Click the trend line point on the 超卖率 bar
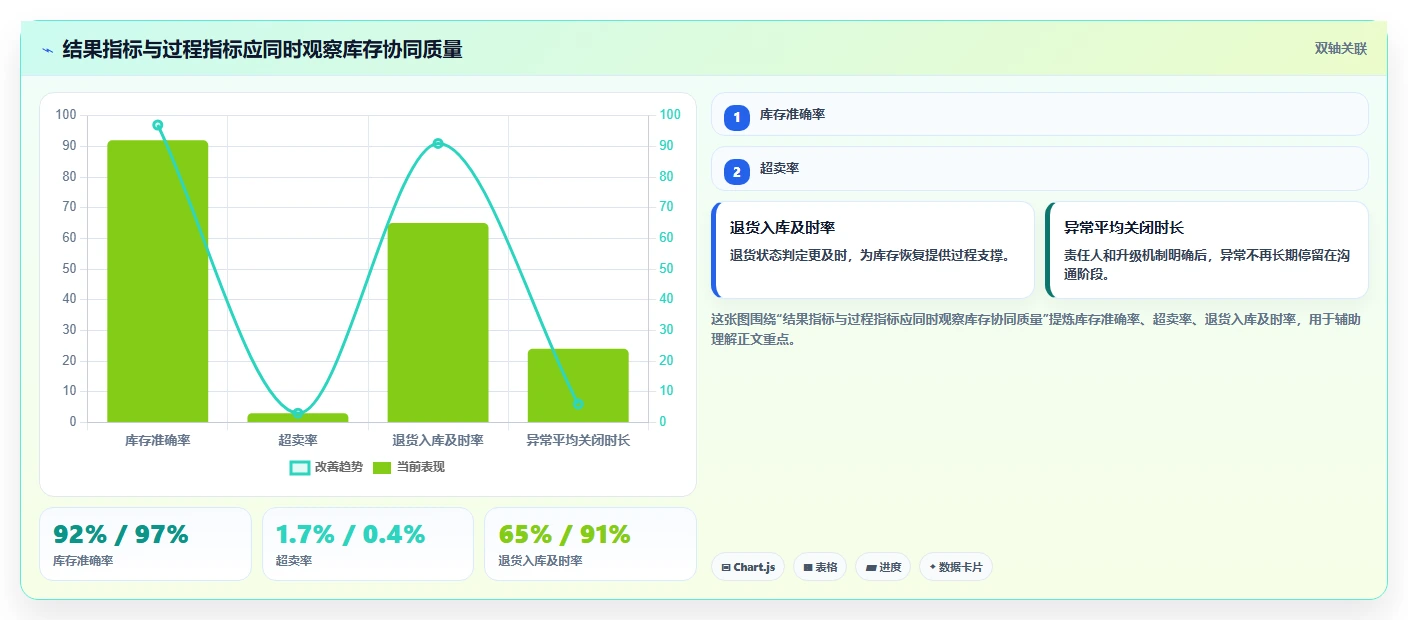 [x=298, y=413]
